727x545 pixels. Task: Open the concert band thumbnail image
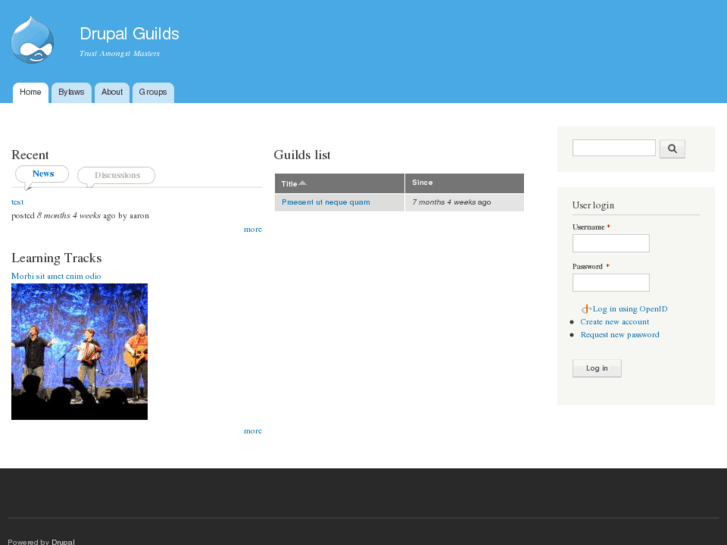click(79, 352)
